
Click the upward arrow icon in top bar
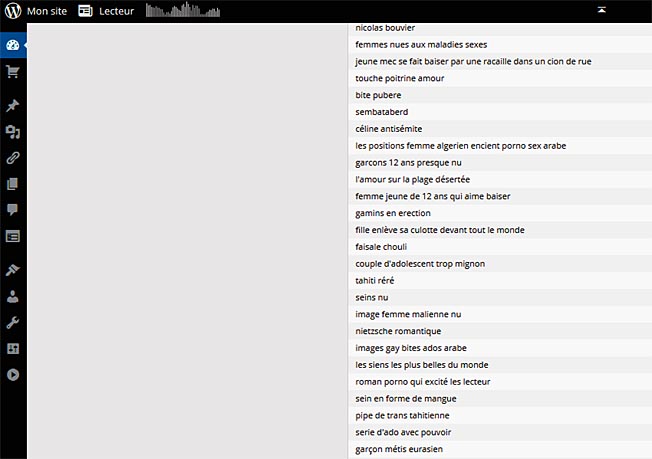click(x=601, y=9)
